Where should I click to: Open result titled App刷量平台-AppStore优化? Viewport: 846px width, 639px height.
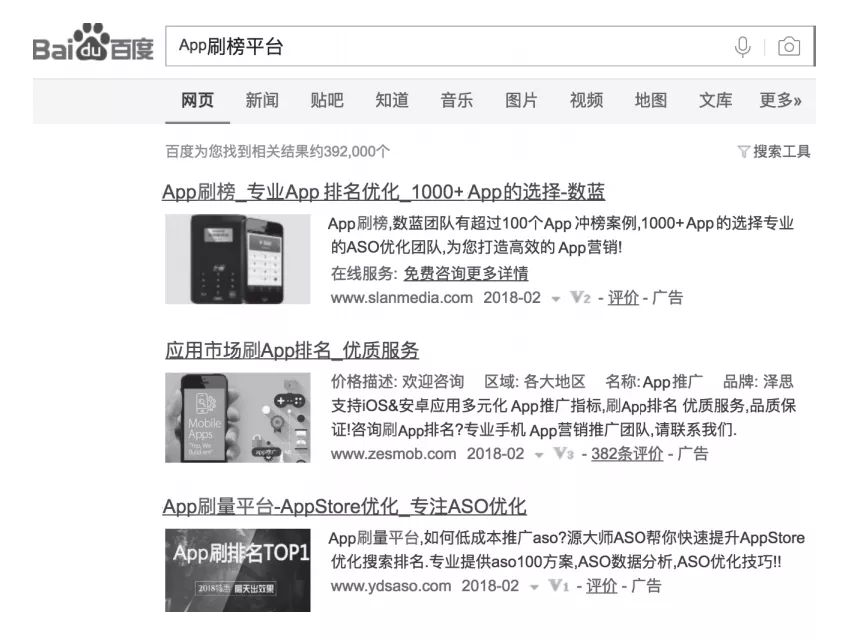tap(344, 506)
